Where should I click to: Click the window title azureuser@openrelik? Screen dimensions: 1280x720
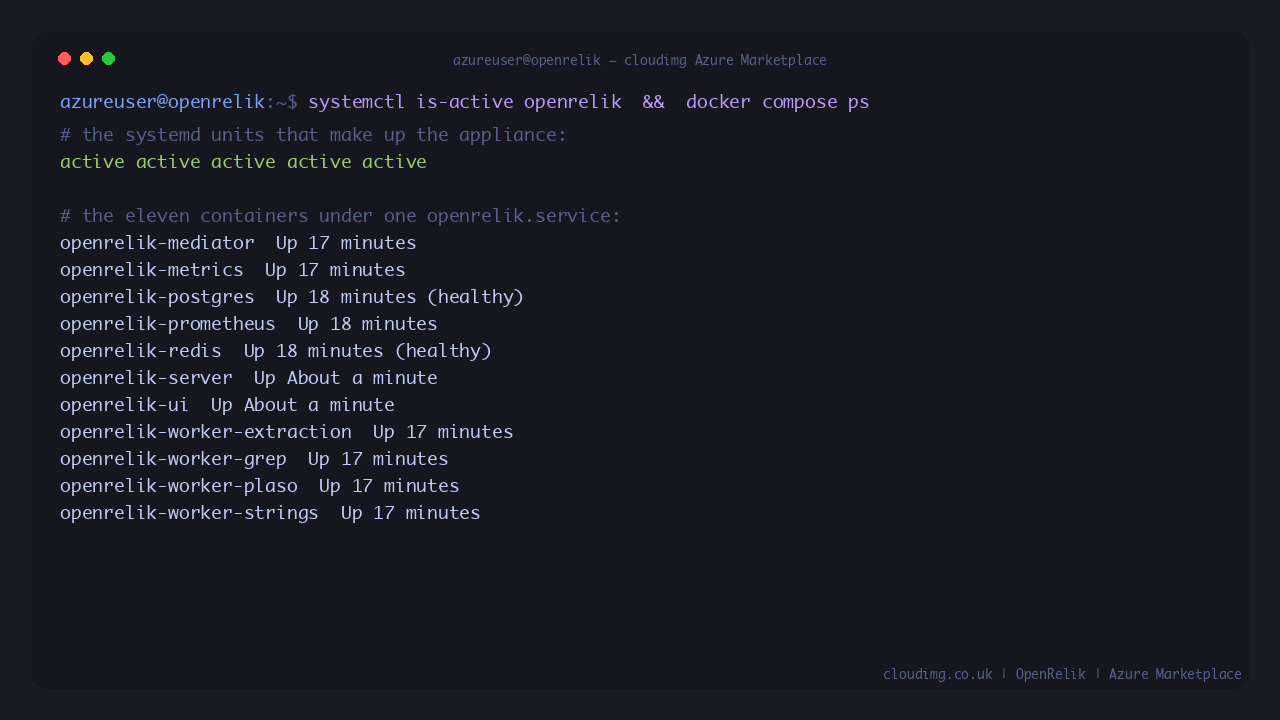pos(640,61)
